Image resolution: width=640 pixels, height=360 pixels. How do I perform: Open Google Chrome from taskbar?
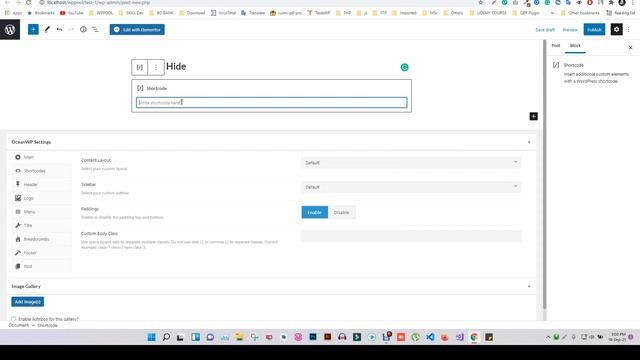pyautogui.click(x=474, y=337)
